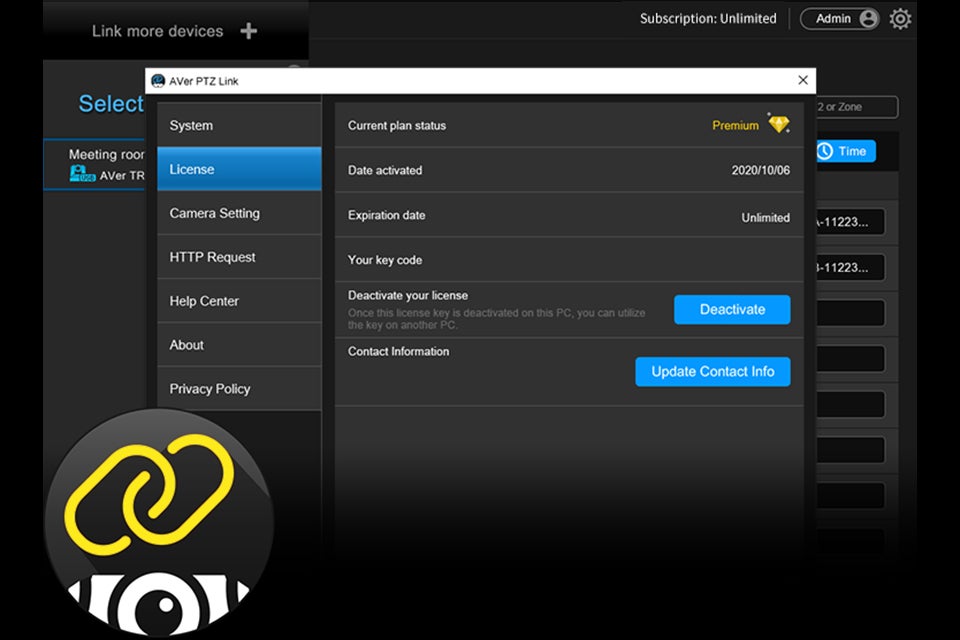This screenshot has width=960, height=640.
Task: Click the Admin account button
Action: [839, 19]
